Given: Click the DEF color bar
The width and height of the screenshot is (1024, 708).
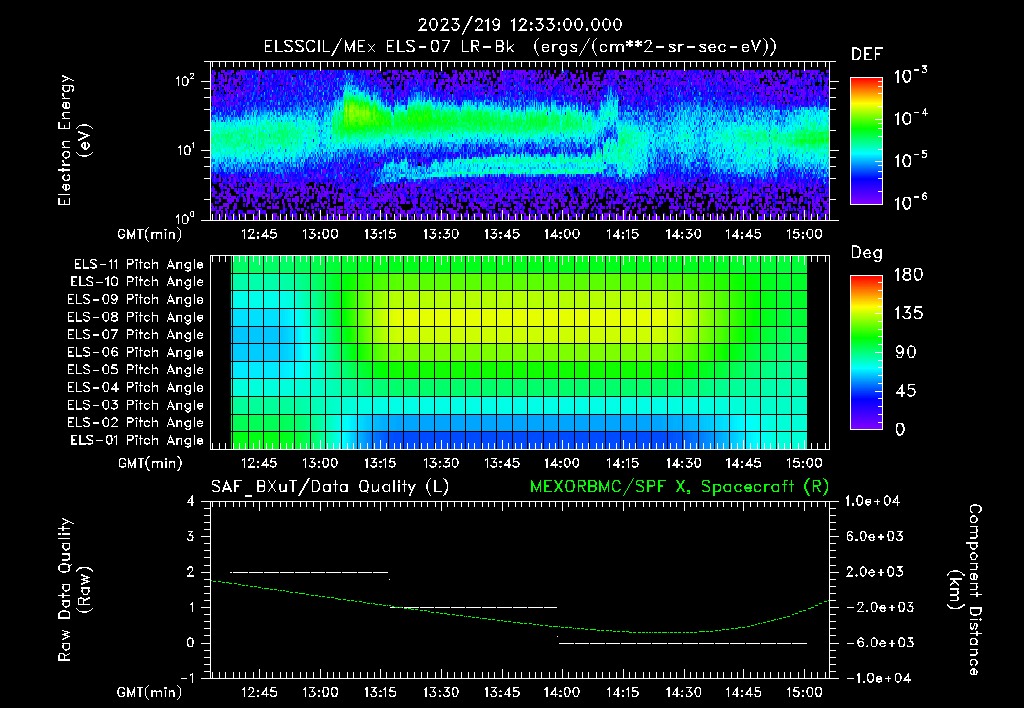Looking at the screenshot, I should 866,141.
